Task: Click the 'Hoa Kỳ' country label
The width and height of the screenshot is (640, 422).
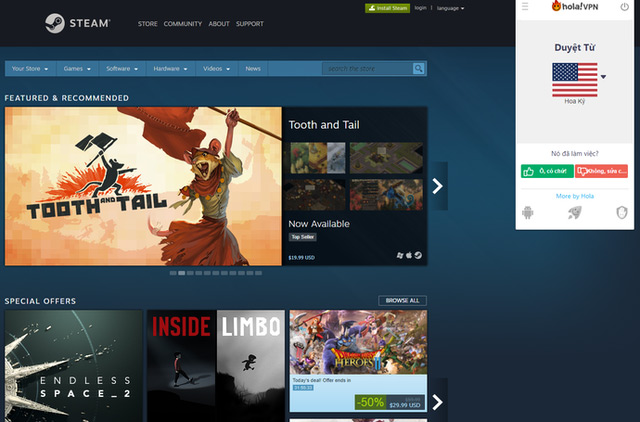Action: pos(575,101)
